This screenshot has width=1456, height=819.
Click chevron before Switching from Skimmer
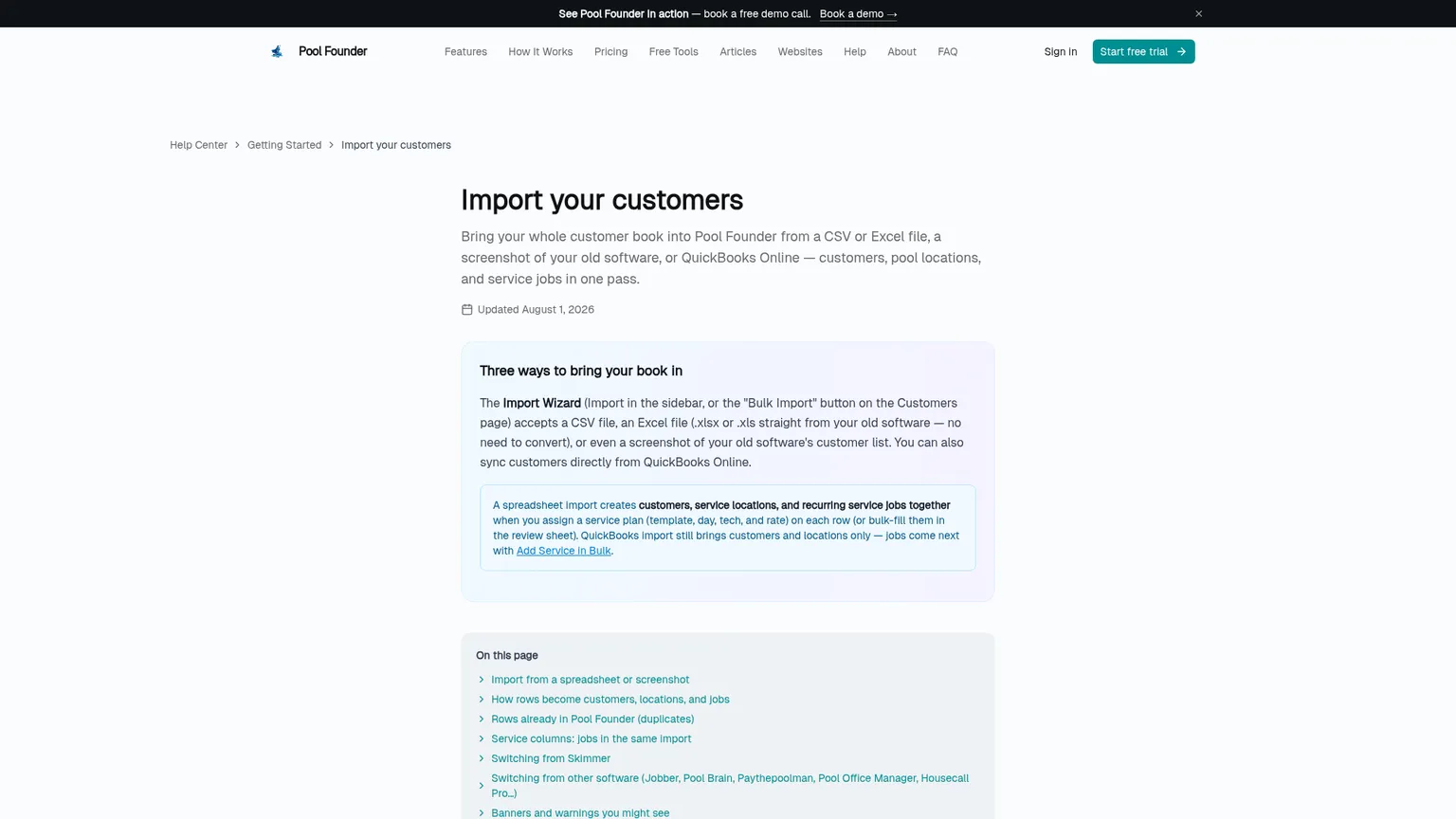[x=482, y=759]
